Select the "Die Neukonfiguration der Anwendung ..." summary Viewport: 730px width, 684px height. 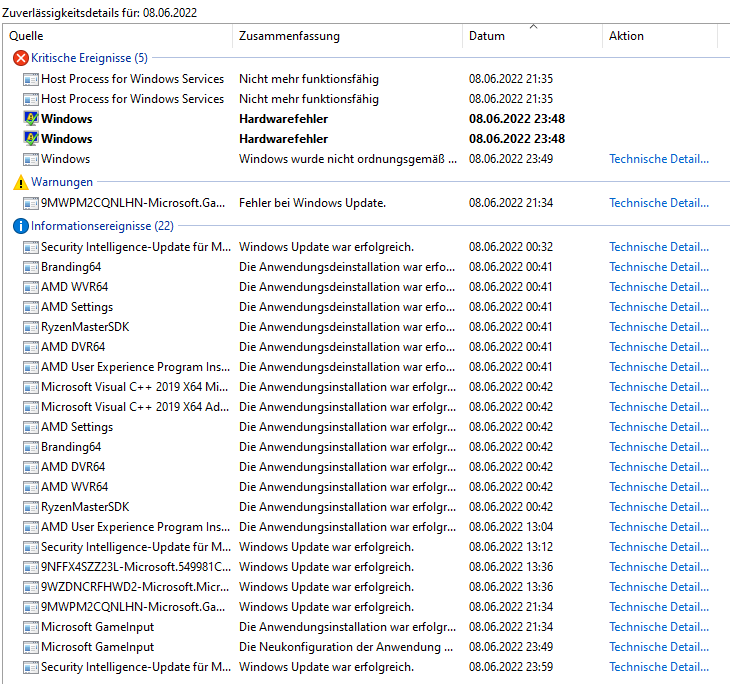(x=346, y=648)
